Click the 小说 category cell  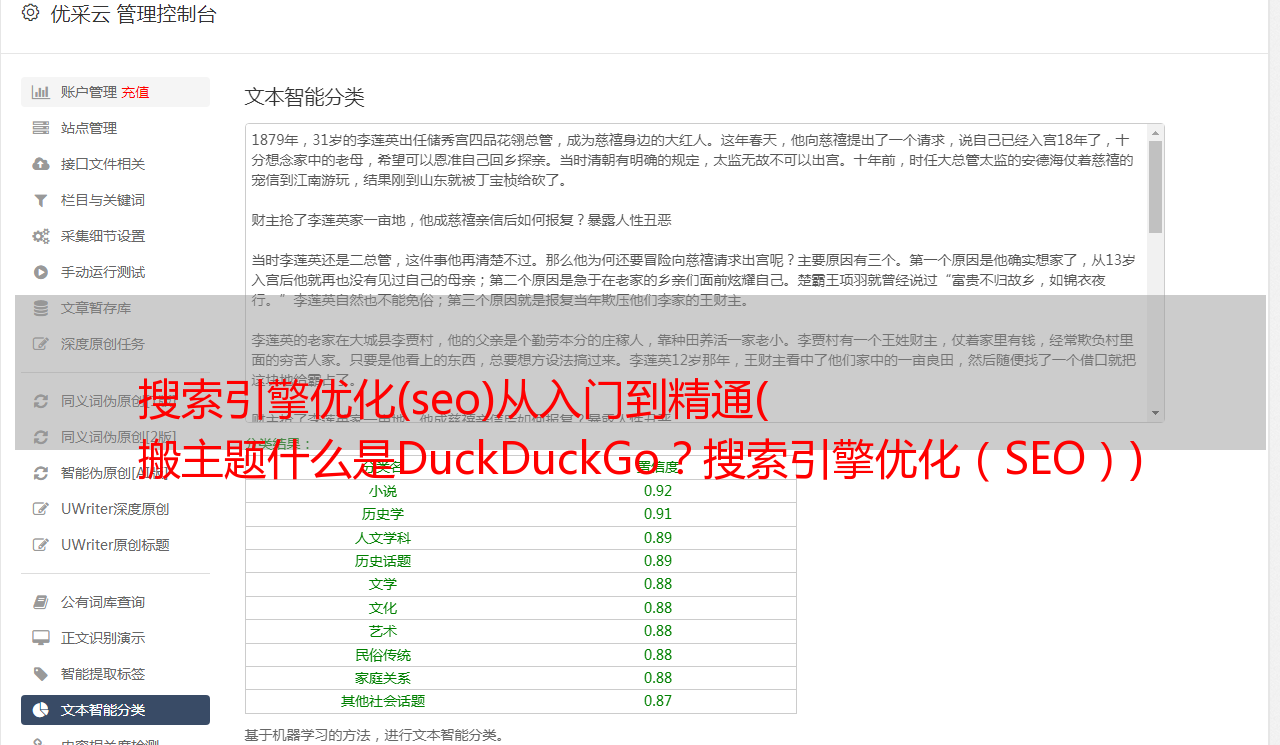pos(383,491)
